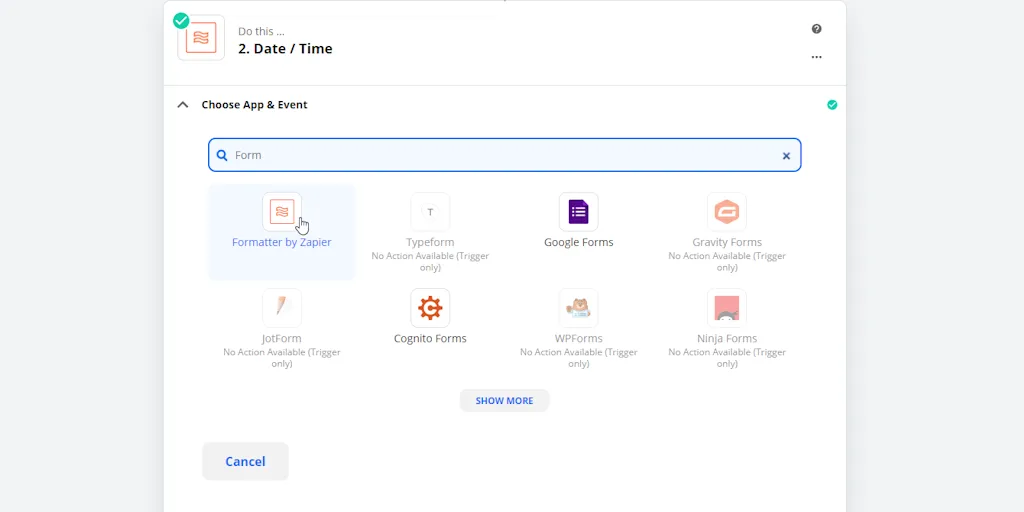Click the step 2 Formatter app icon
1024x512 pixels.
201,38
